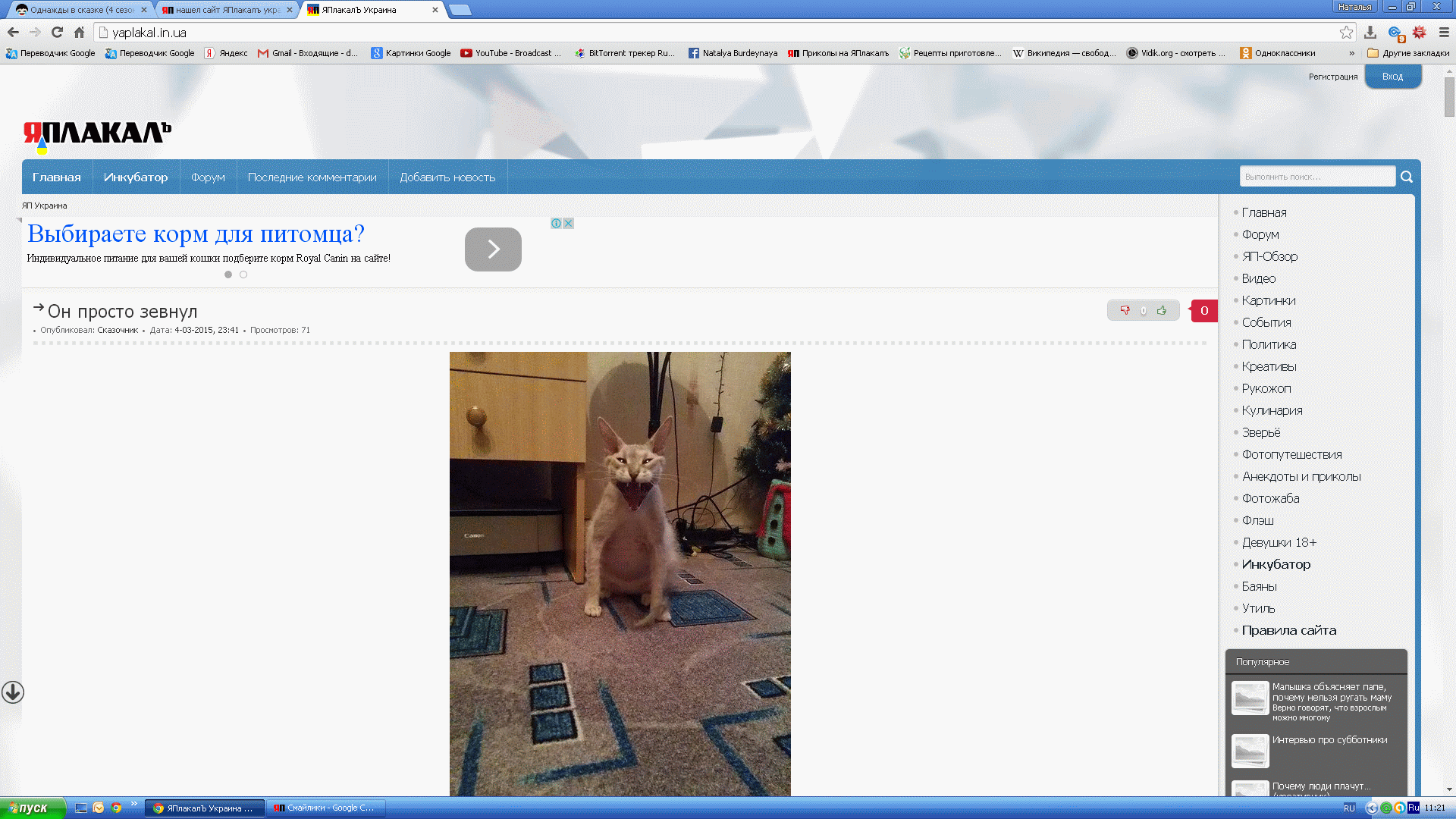
Task: Select the first ad carousel dot
Action: (228, 275)
